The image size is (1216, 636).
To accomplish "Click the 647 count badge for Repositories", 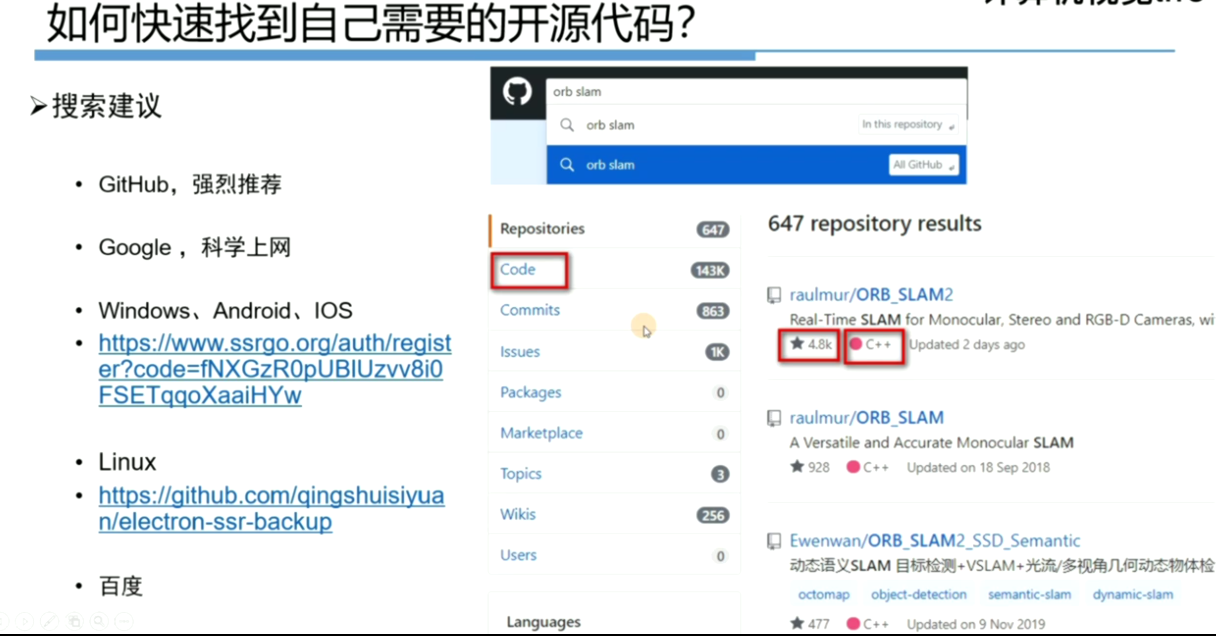I will coord(713,230).
